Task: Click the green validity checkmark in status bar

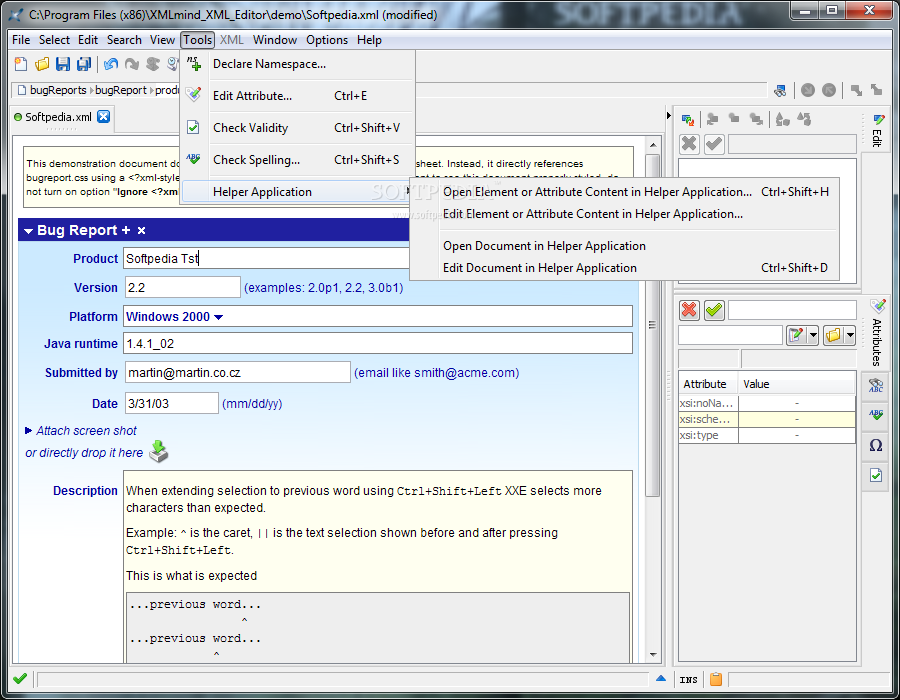Action: point(20,679)
